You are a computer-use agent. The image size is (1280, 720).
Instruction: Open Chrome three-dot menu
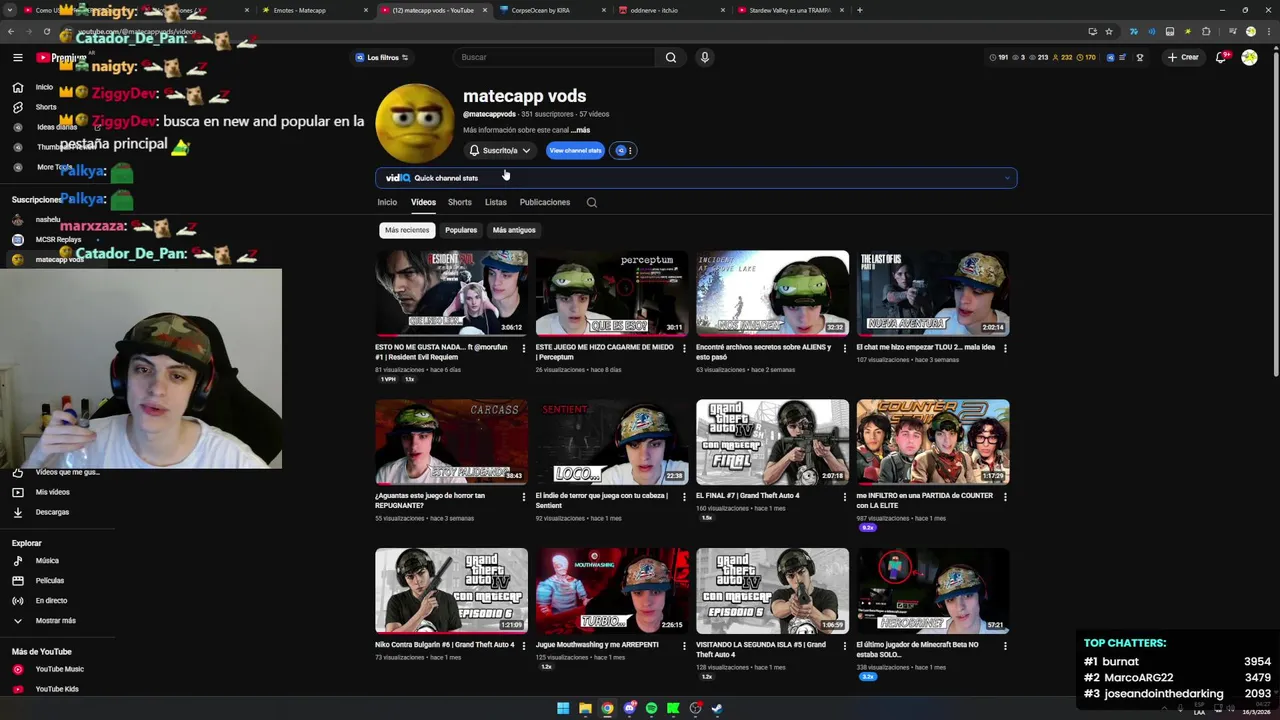point(1267,31)
